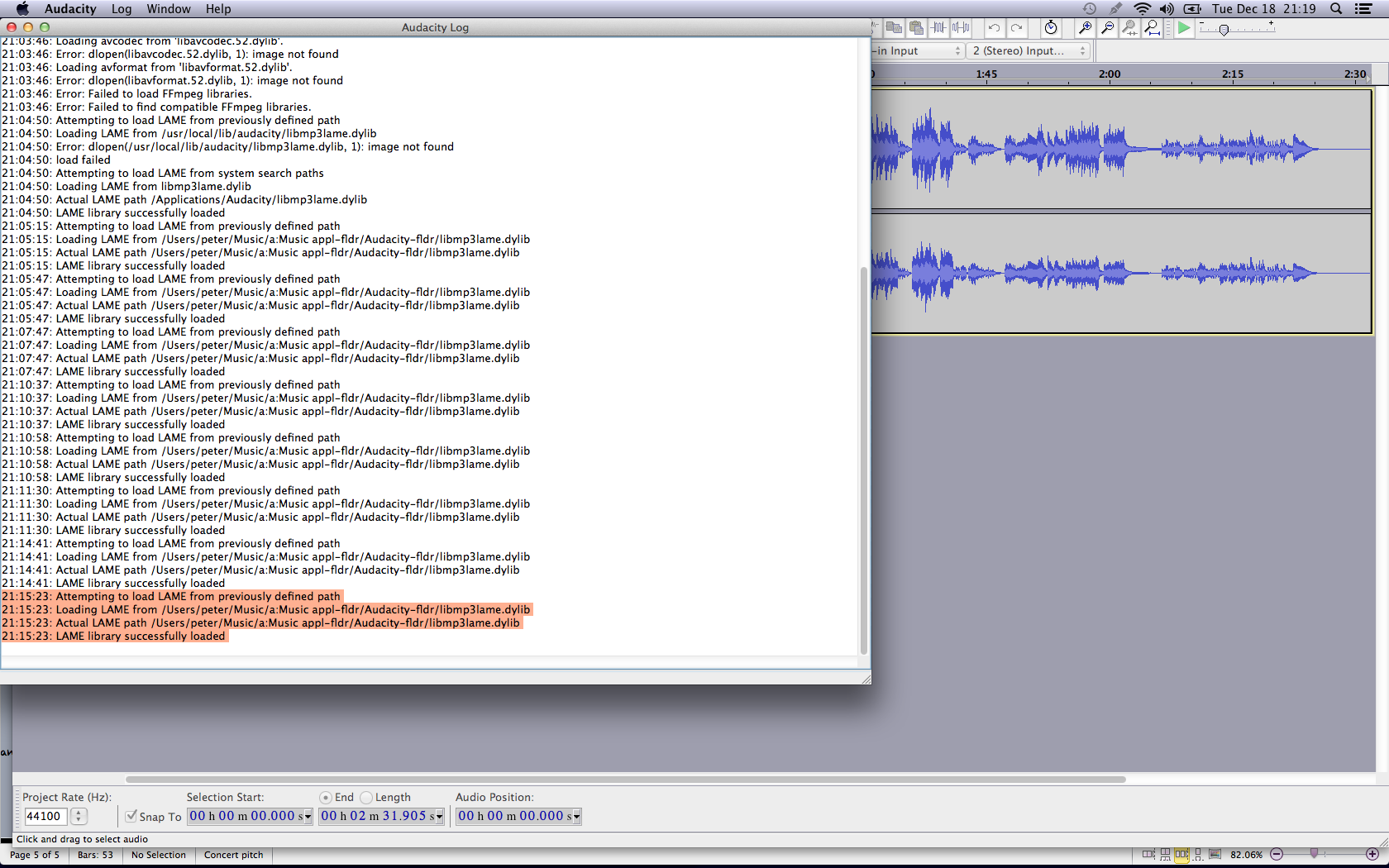Click the Zoom In magnifier icon
The image size is (1389, 868).
[x=1085, y=28]
